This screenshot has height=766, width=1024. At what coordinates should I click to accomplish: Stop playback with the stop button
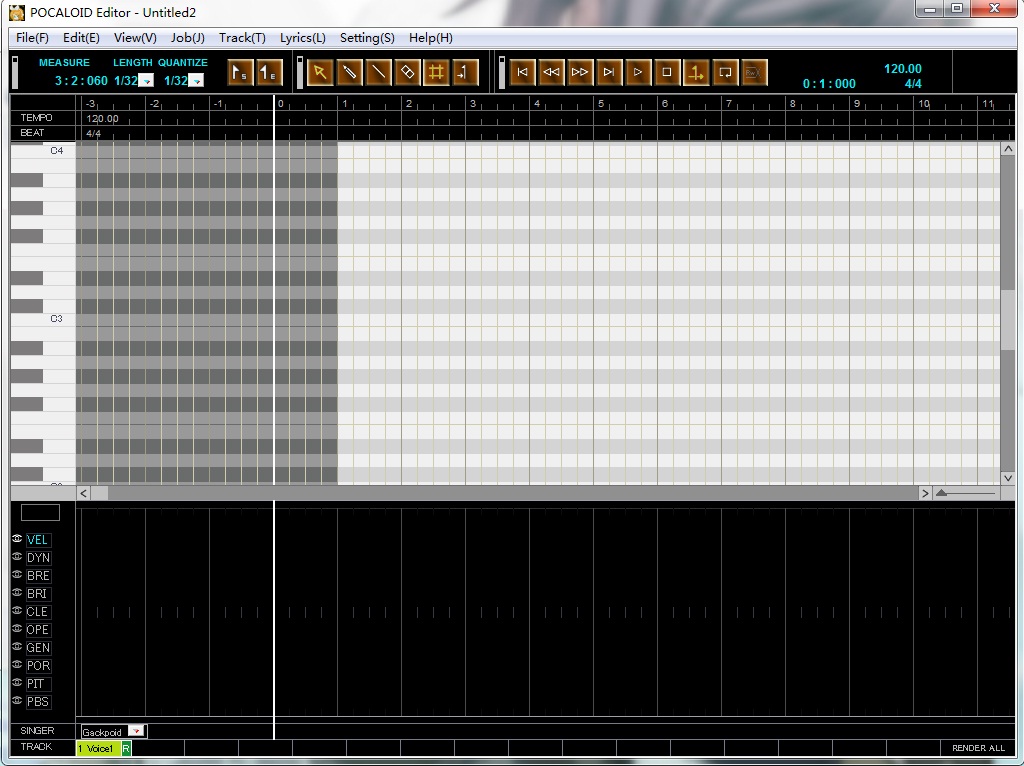click(666, 72)
